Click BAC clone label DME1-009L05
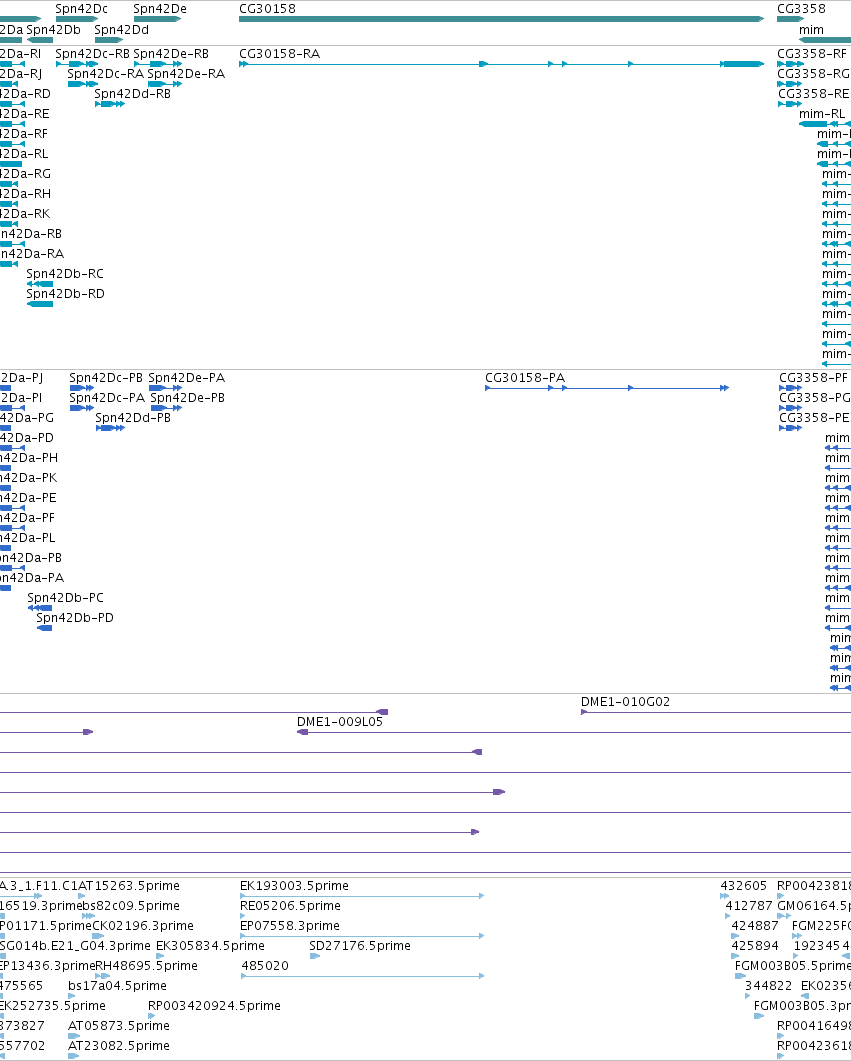The height and width of the screenshot is (1061, 851). [x=340, y=722]
